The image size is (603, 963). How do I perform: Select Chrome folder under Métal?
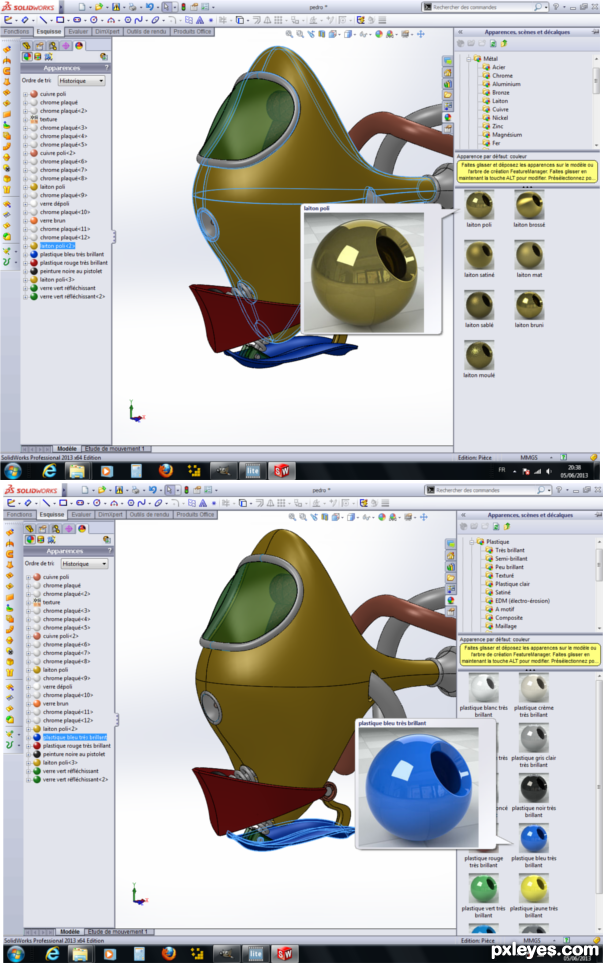coord(502,76)
